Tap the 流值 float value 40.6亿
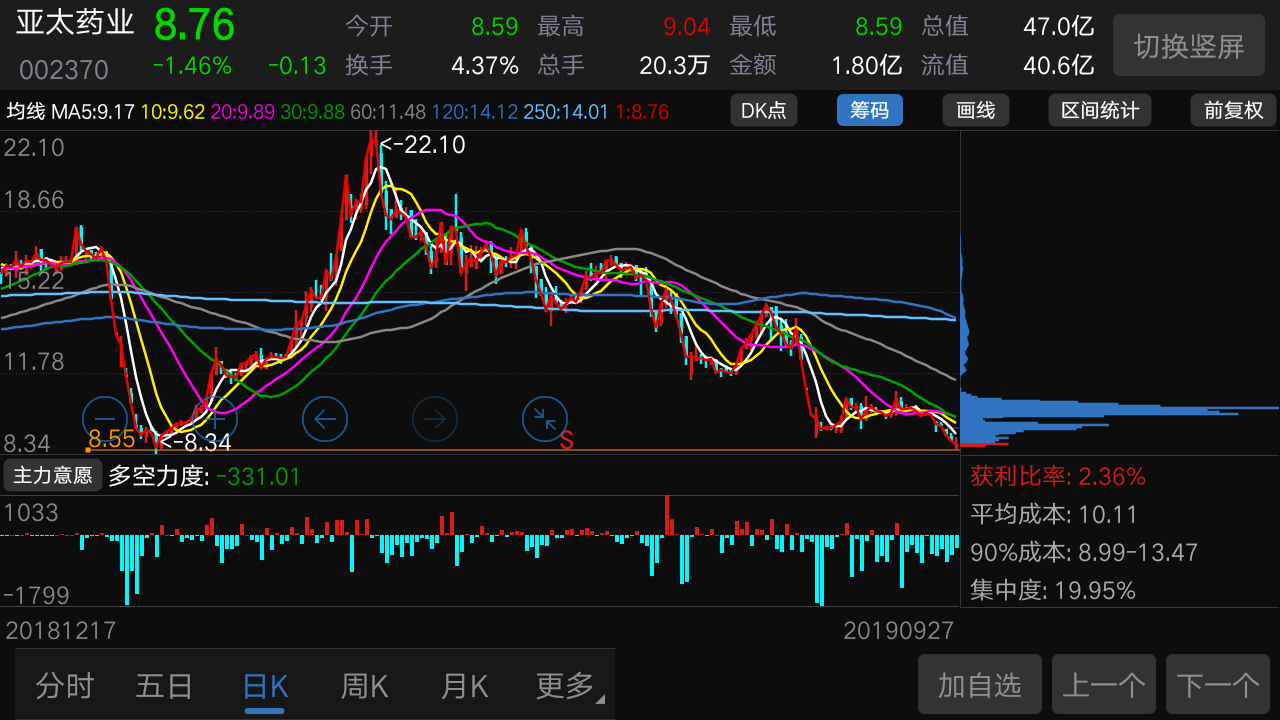 [x=1058, y=66]
